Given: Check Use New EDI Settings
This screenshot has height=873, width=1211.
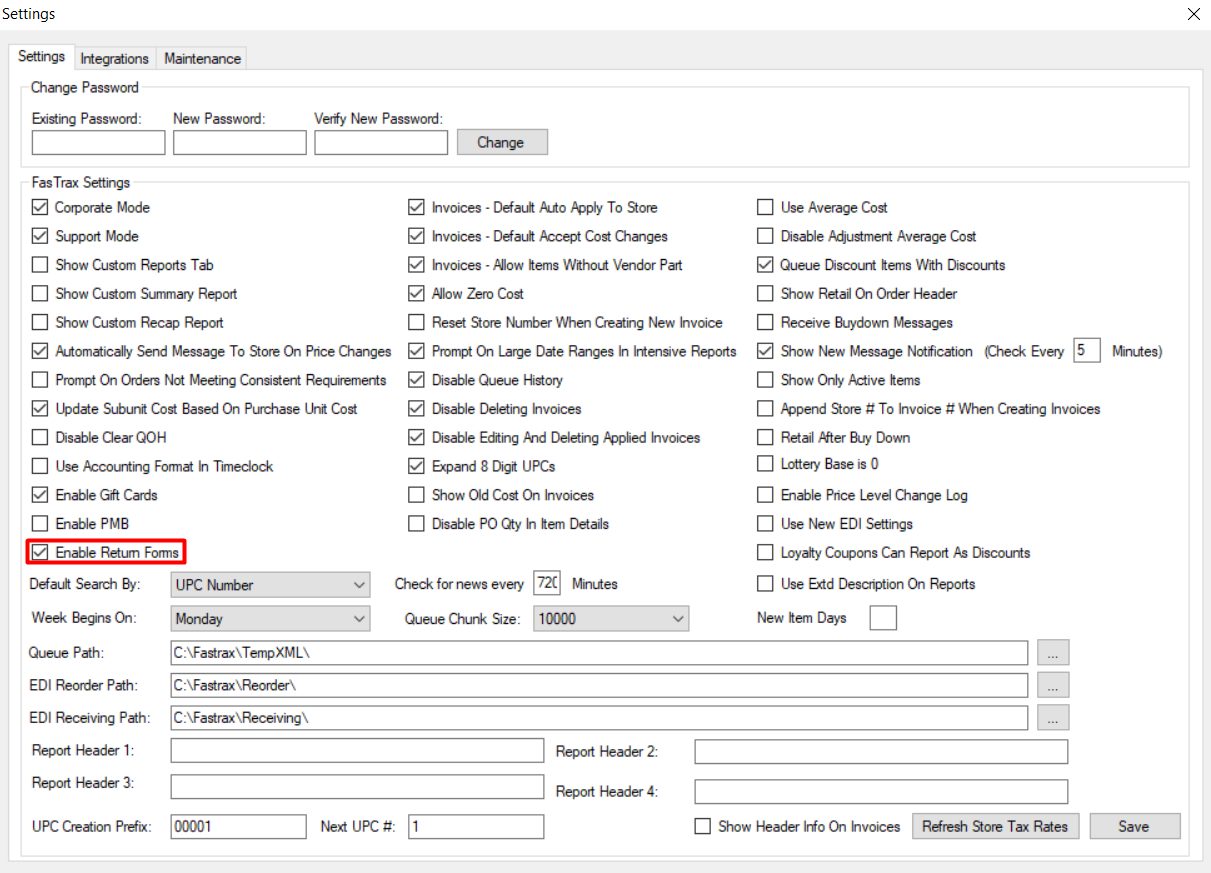Looking at the screenshot, I should (x=765, y=523).
